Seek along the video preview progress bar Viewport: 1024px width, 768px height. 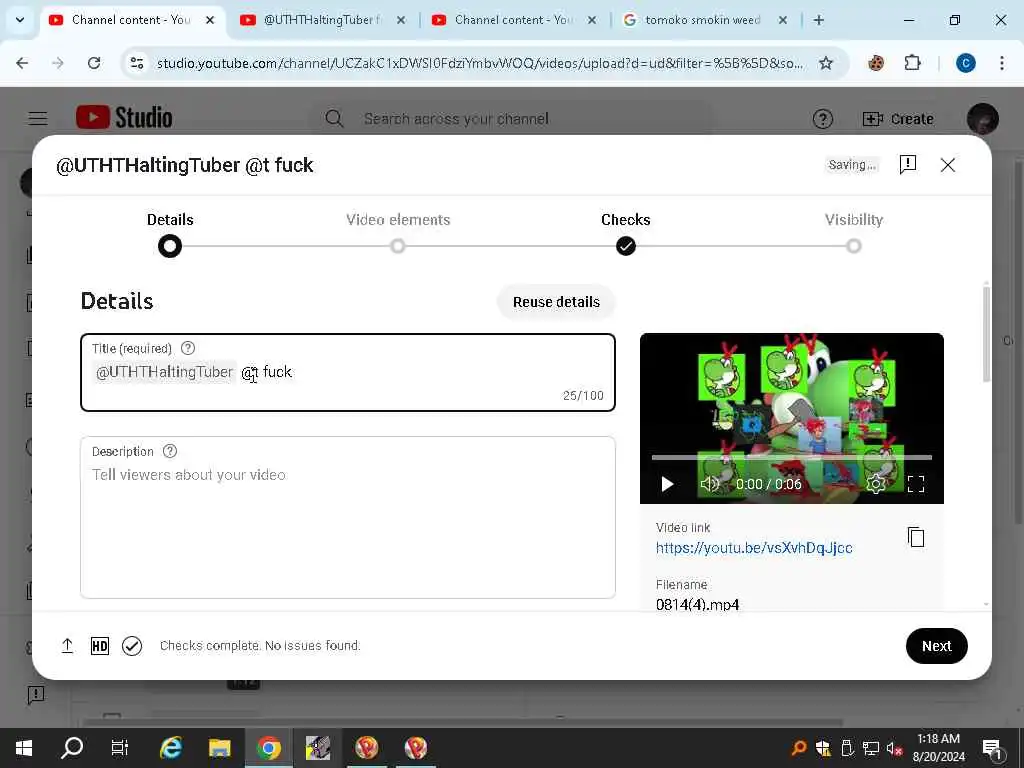click(792, 457)
